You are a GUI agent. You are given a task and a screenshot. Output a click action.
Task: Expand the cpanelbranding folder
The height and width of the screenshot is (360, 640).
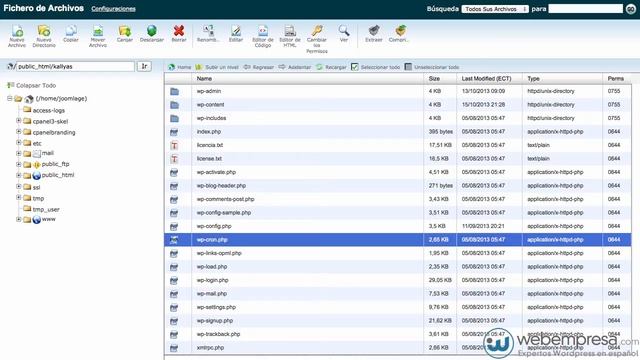[18, 132]
